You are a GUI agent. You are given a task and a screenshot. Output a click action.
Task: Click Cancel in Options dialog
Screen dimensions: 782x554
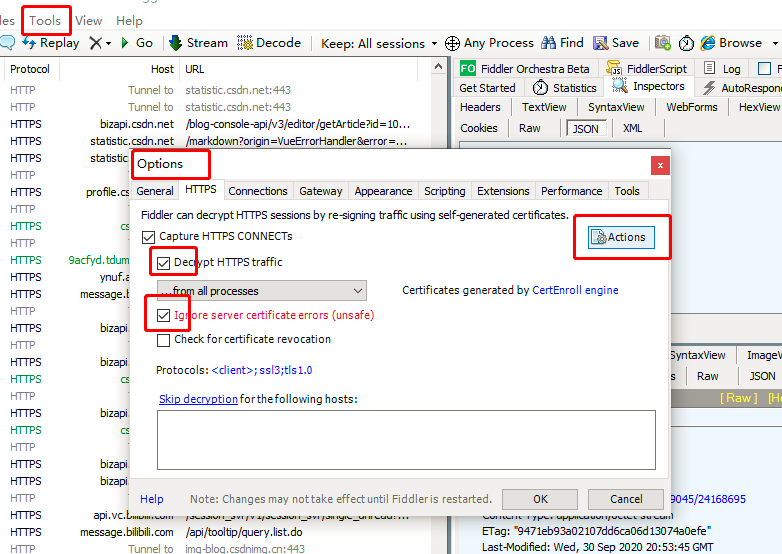click(626, 499)
